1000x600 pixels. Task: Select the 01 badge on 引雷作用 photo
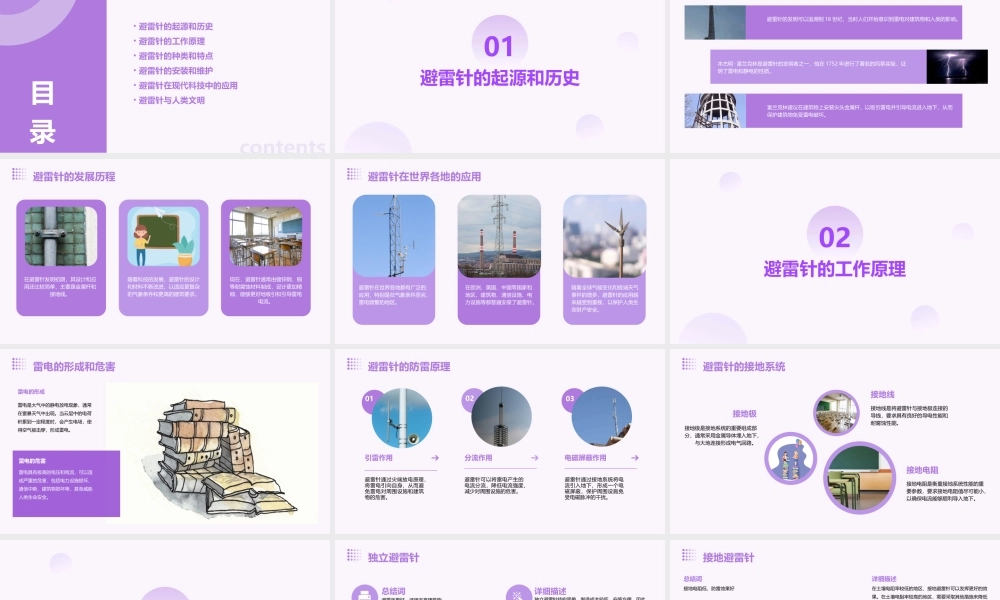[369, 399]
